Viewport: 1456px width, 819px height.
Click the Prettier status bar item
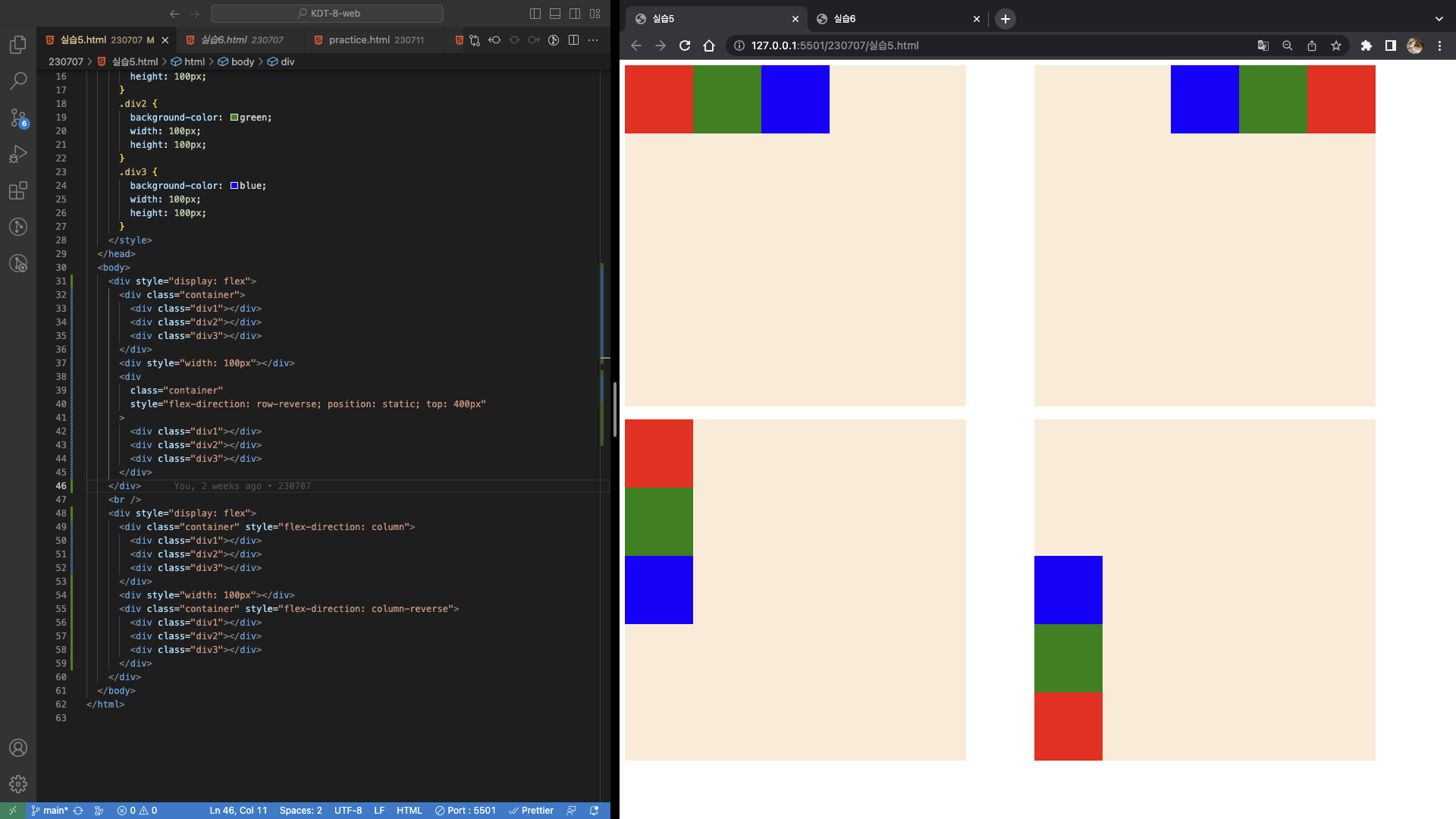pyautogui.click(x=531, y=811)
